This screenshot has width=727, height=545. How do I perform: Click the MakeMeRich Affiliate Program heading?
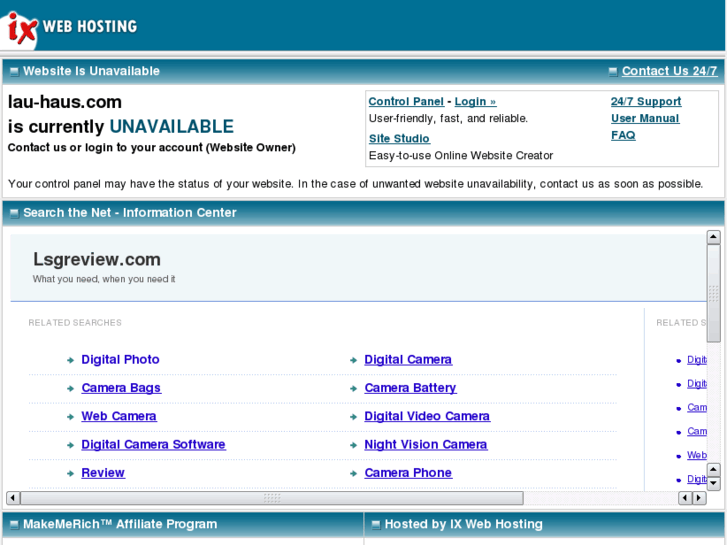[x=120, y=524]
